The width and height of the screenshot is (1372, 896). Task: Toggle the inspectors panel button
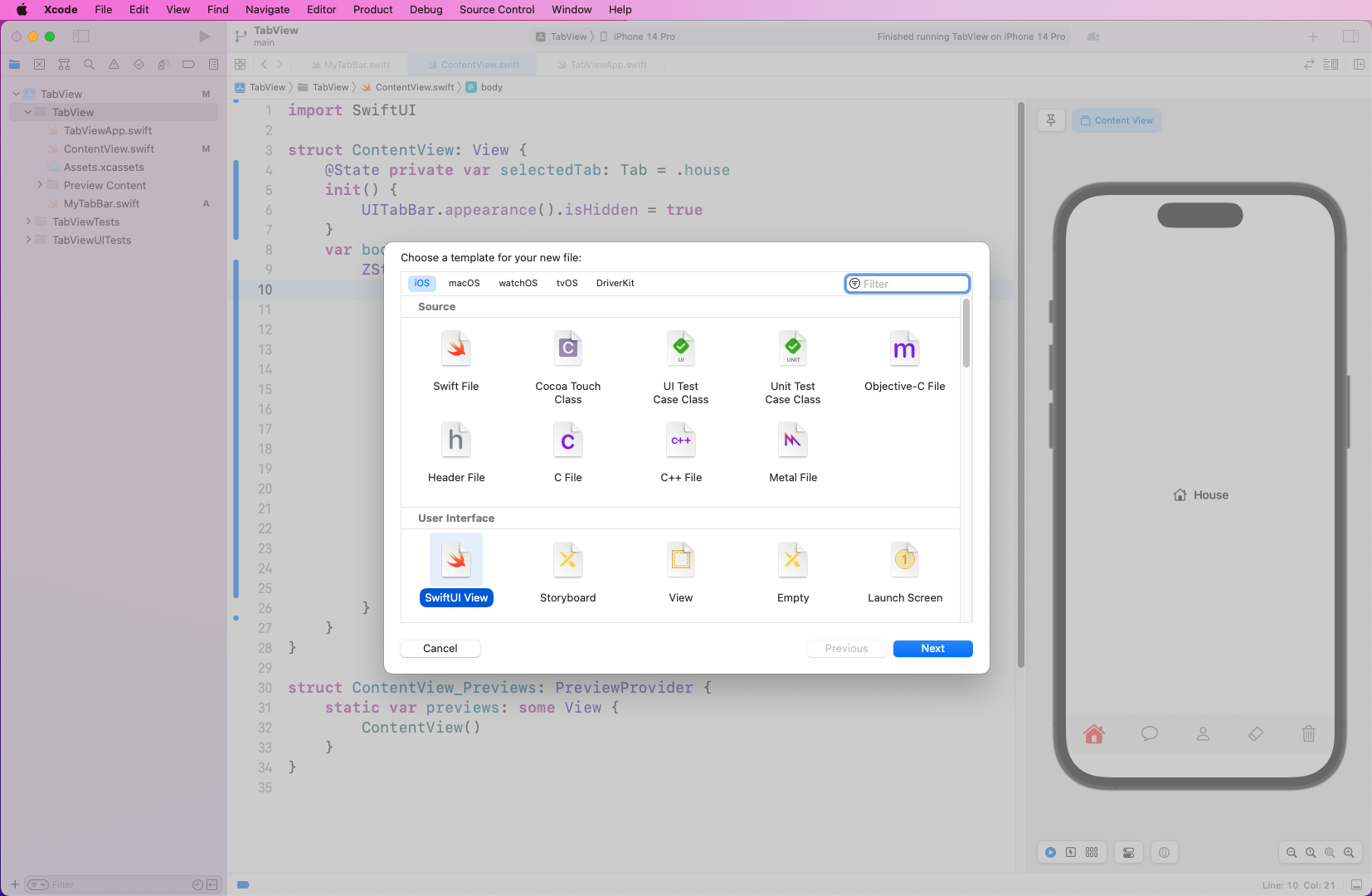tap(1350, 37)
